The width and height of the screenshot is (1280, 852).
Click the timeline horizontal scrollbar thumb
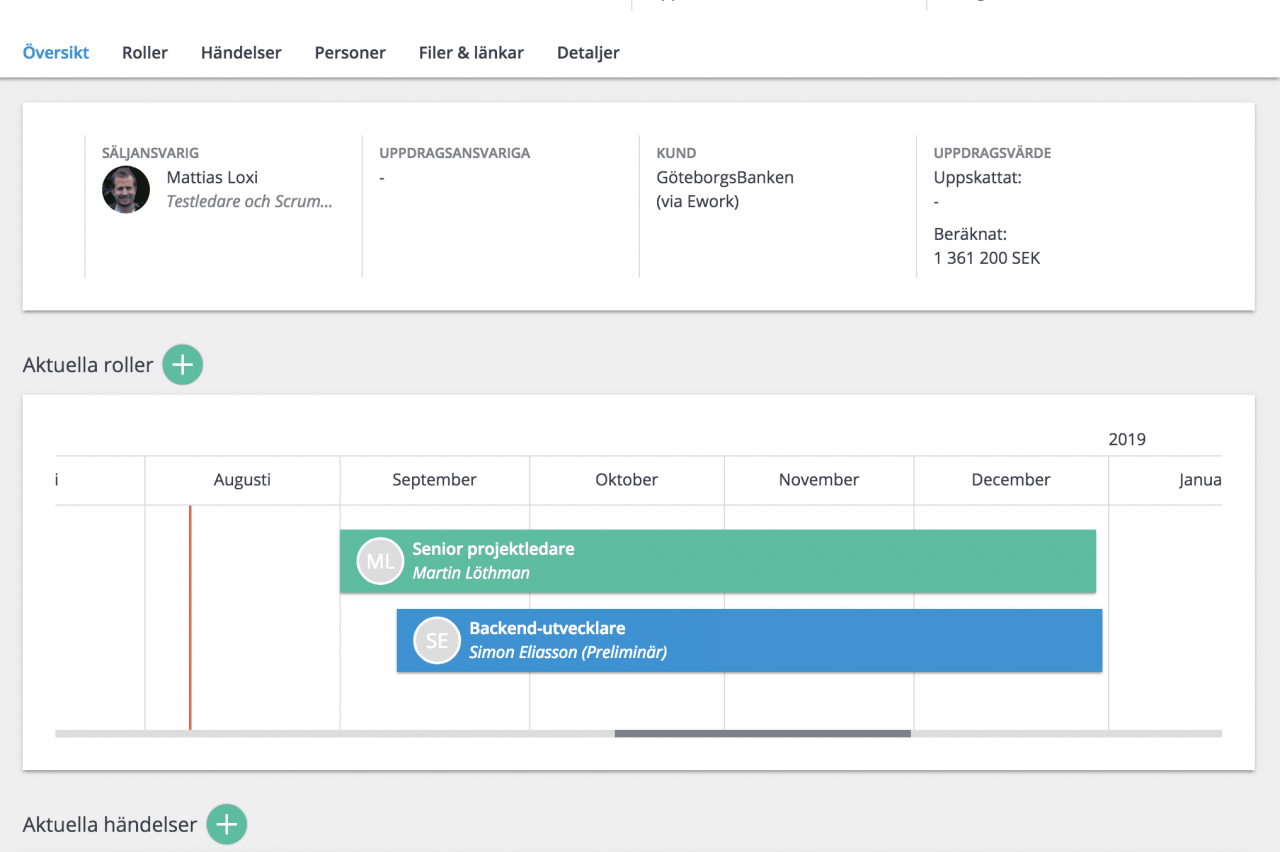click(762, 734)
